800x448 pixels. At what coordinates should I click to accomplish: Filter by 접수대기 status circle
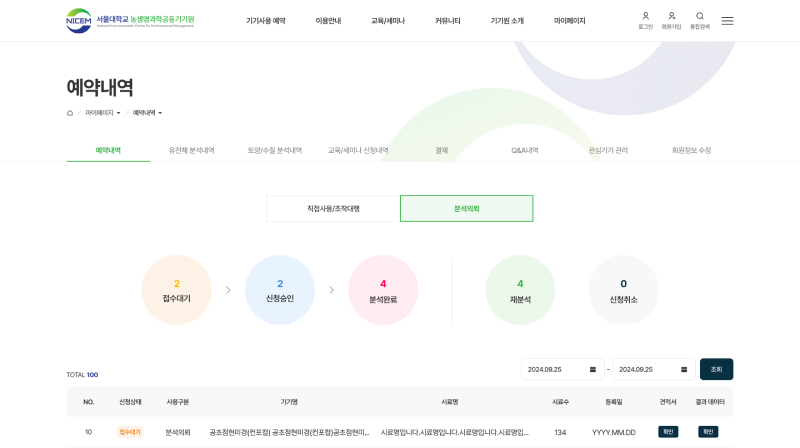point(177,290)
